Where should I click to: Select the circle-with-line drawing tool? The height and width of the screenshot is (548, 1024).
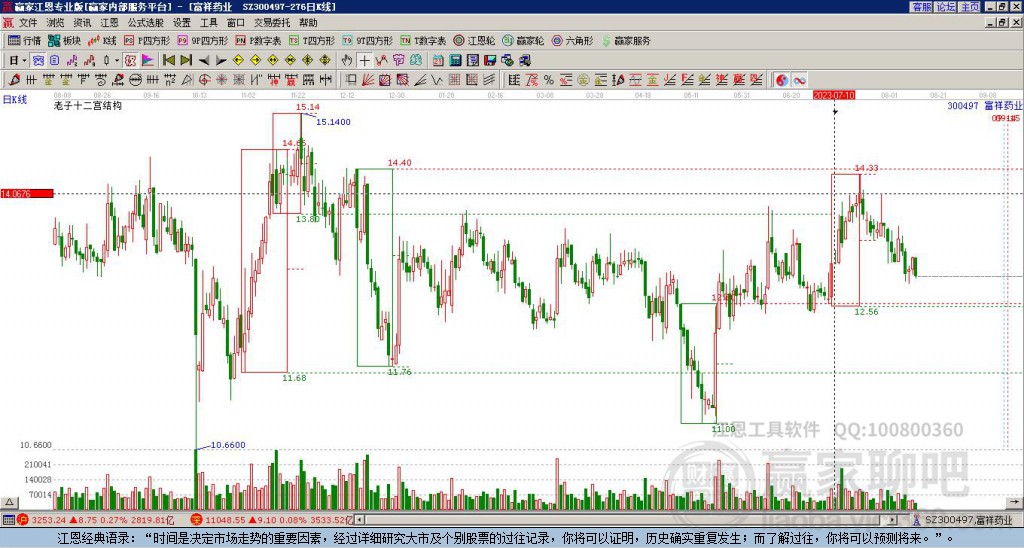(135, 80)
